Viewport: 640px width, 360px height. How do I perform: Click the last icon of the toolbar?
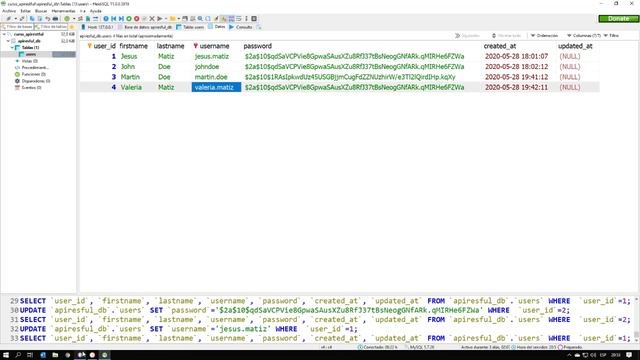(x=254, y=19)
